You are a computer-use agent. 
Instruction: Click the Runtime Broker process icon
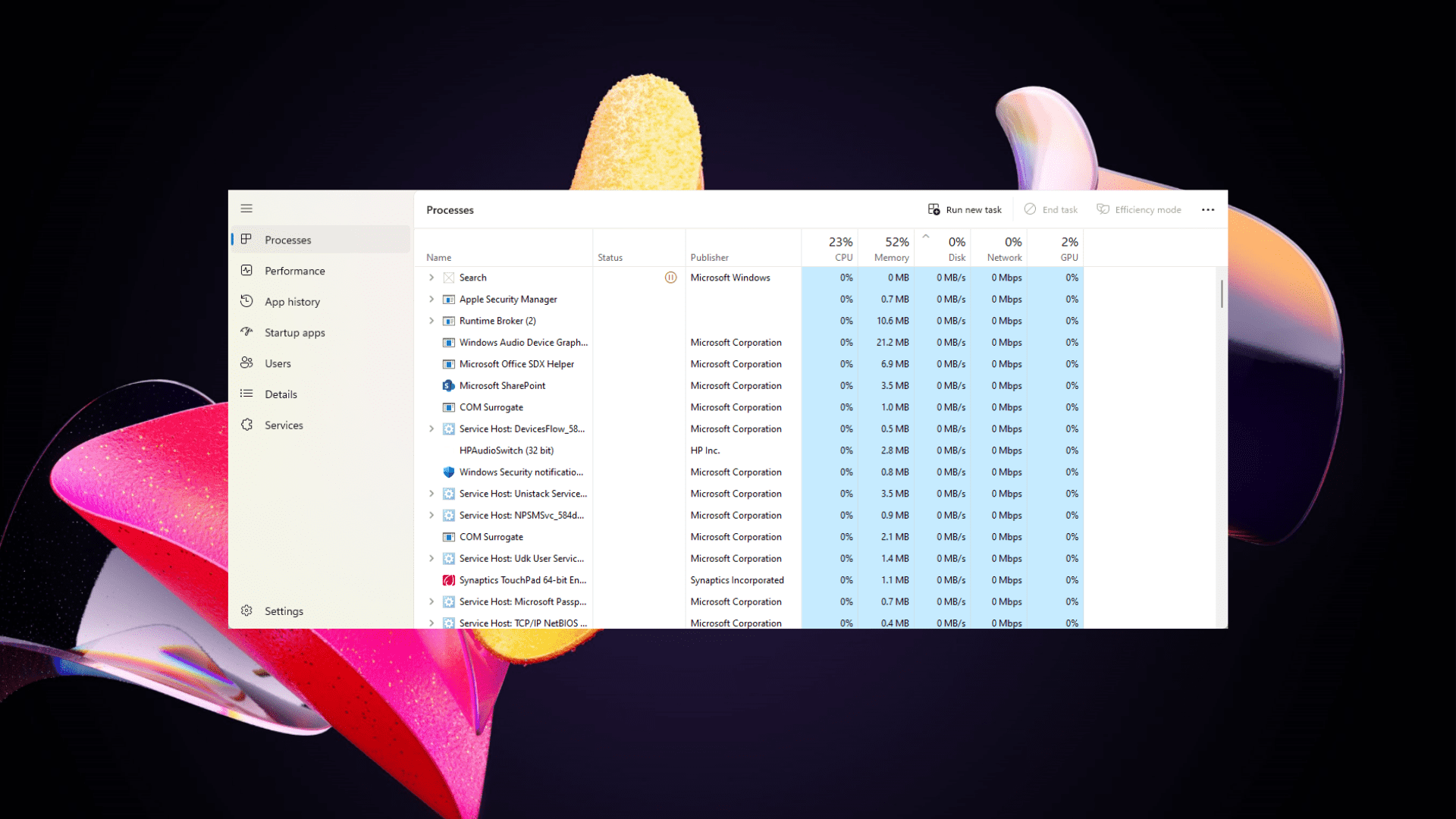[x=449, y=321]
